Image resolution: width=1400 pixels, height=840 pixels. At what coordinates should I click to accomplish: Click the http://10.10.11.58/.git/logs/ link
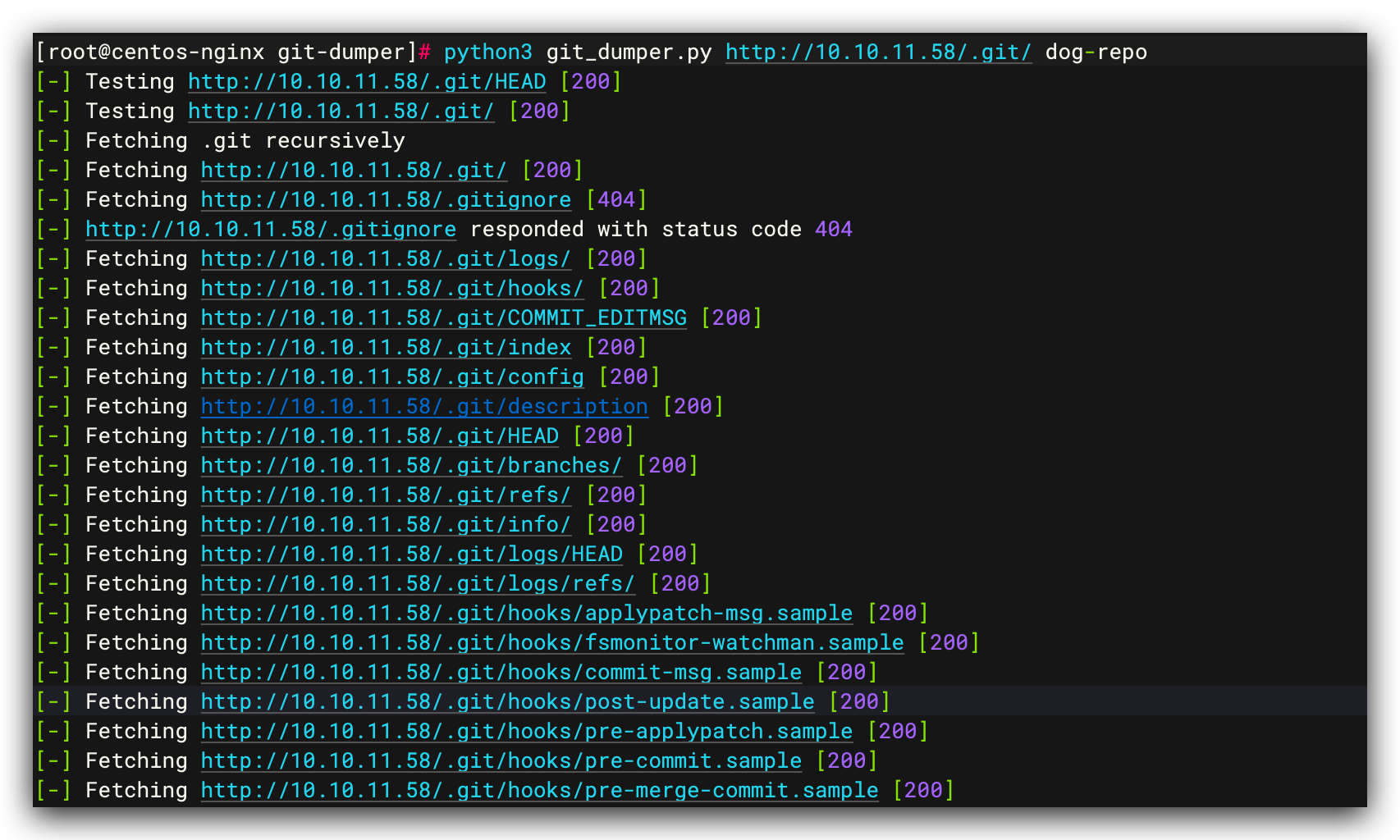[384, 258]
